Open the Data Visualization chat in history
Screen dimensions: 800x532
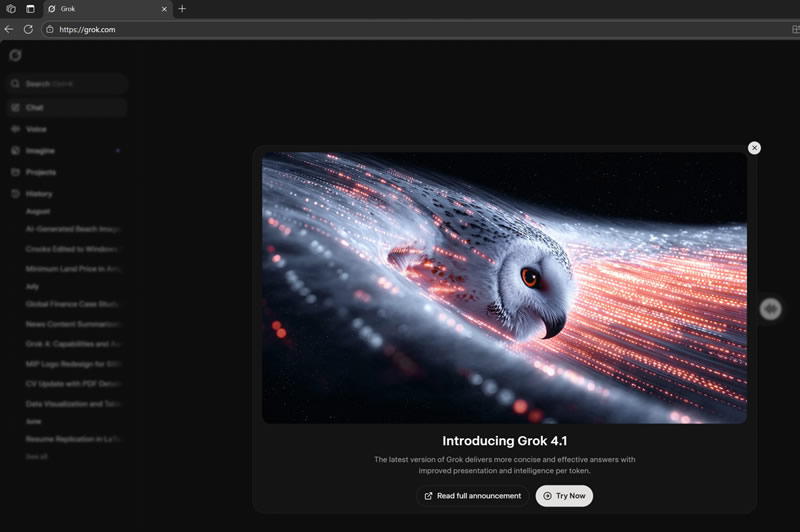pos(72,404)
